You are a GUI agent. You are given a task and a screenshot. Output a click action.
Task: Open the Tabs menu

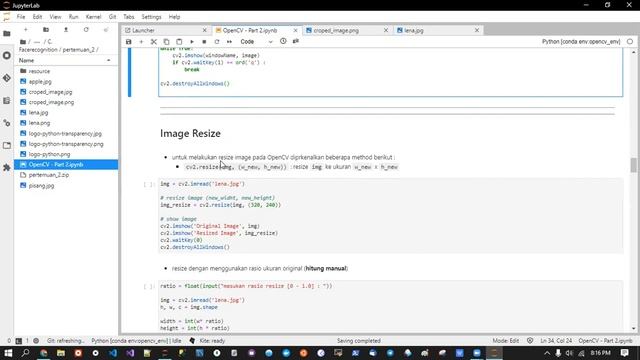[129, 17]
